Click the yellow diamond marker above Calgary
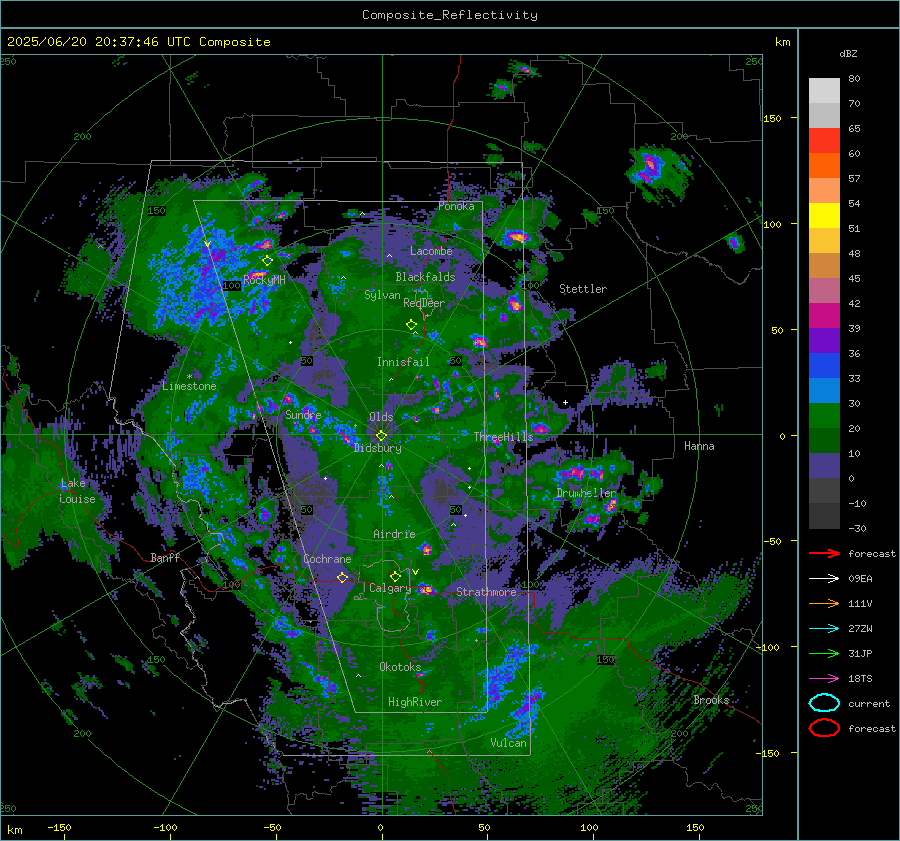The height and width of the screenshot is (841, 900). coord(395,576)
